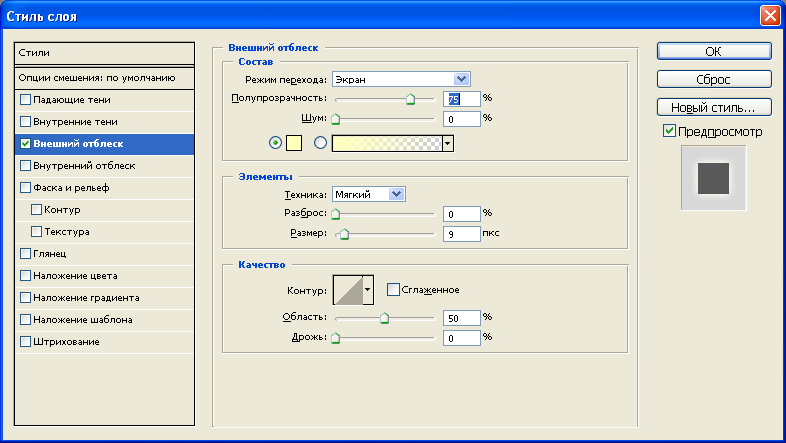Open the Падающие тени settings row
Screen dimensions: 786x443
(x=104, y=100)
